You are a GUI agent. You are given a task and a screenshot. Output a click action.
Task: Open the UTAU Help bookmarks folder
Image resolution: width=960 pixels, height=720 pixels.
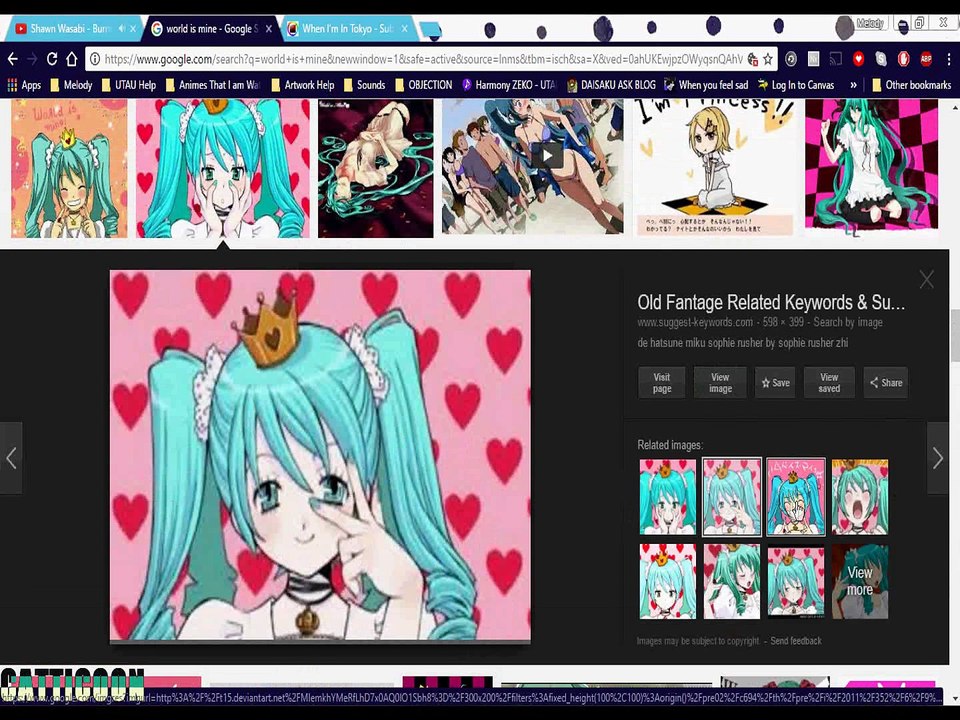click(x=129, y=85)
